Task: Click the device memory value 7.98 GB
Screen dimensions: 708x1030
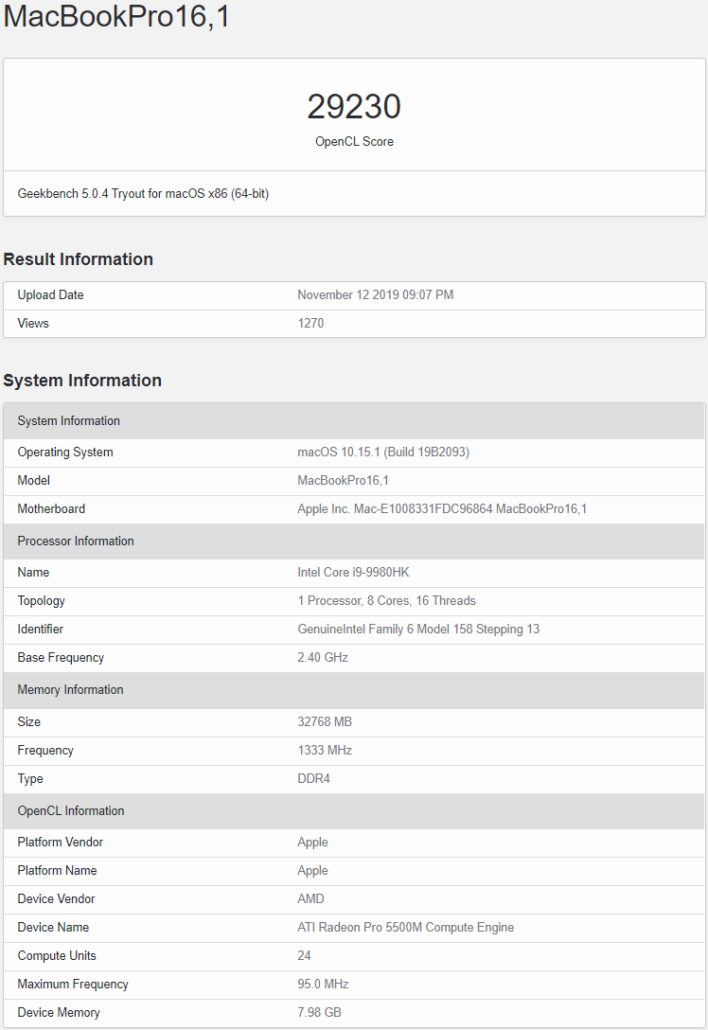Action: click(x=319, y=1013)
